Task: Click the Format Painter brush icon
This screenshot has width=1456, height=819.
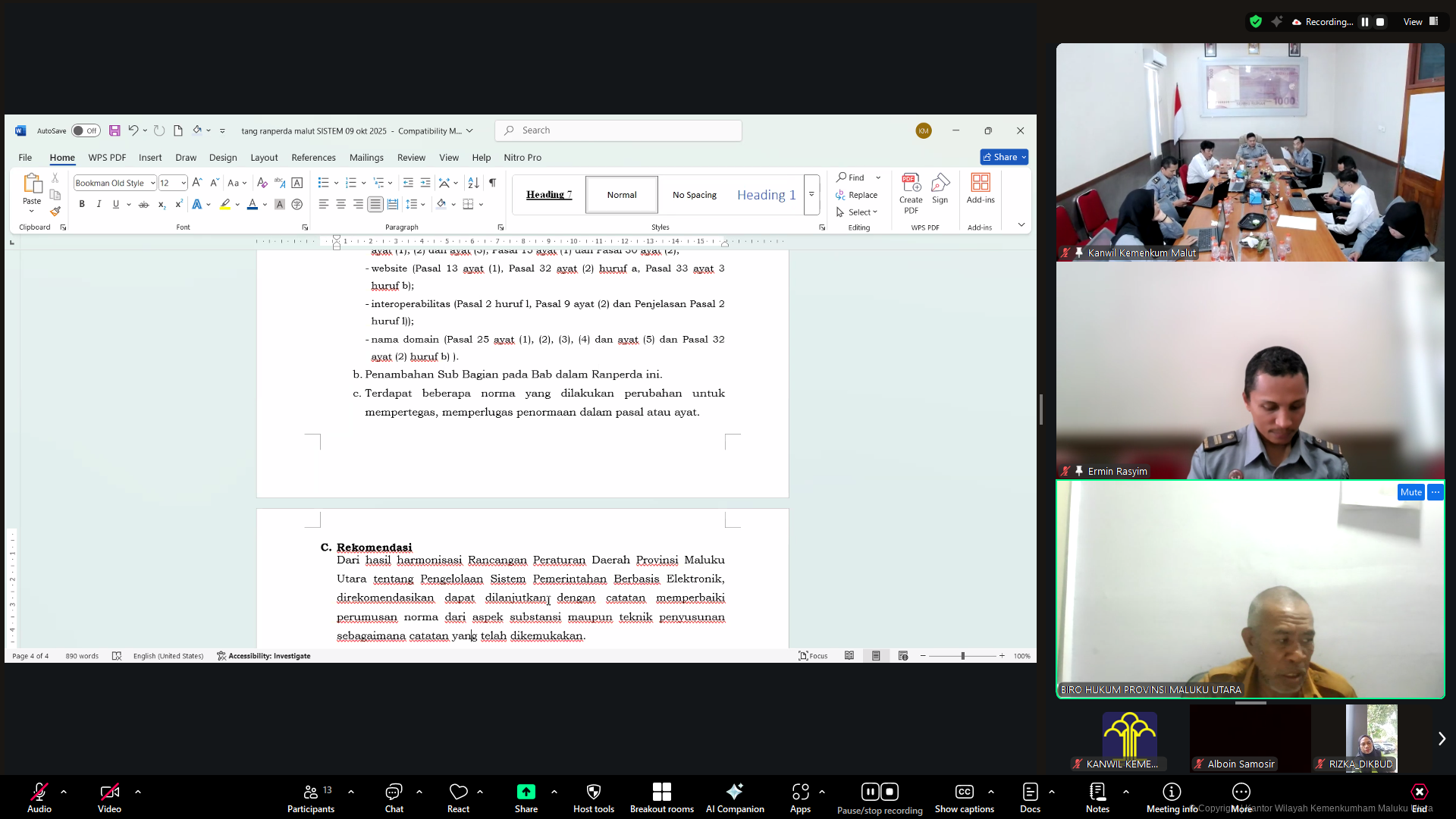Action: (55, 212)
